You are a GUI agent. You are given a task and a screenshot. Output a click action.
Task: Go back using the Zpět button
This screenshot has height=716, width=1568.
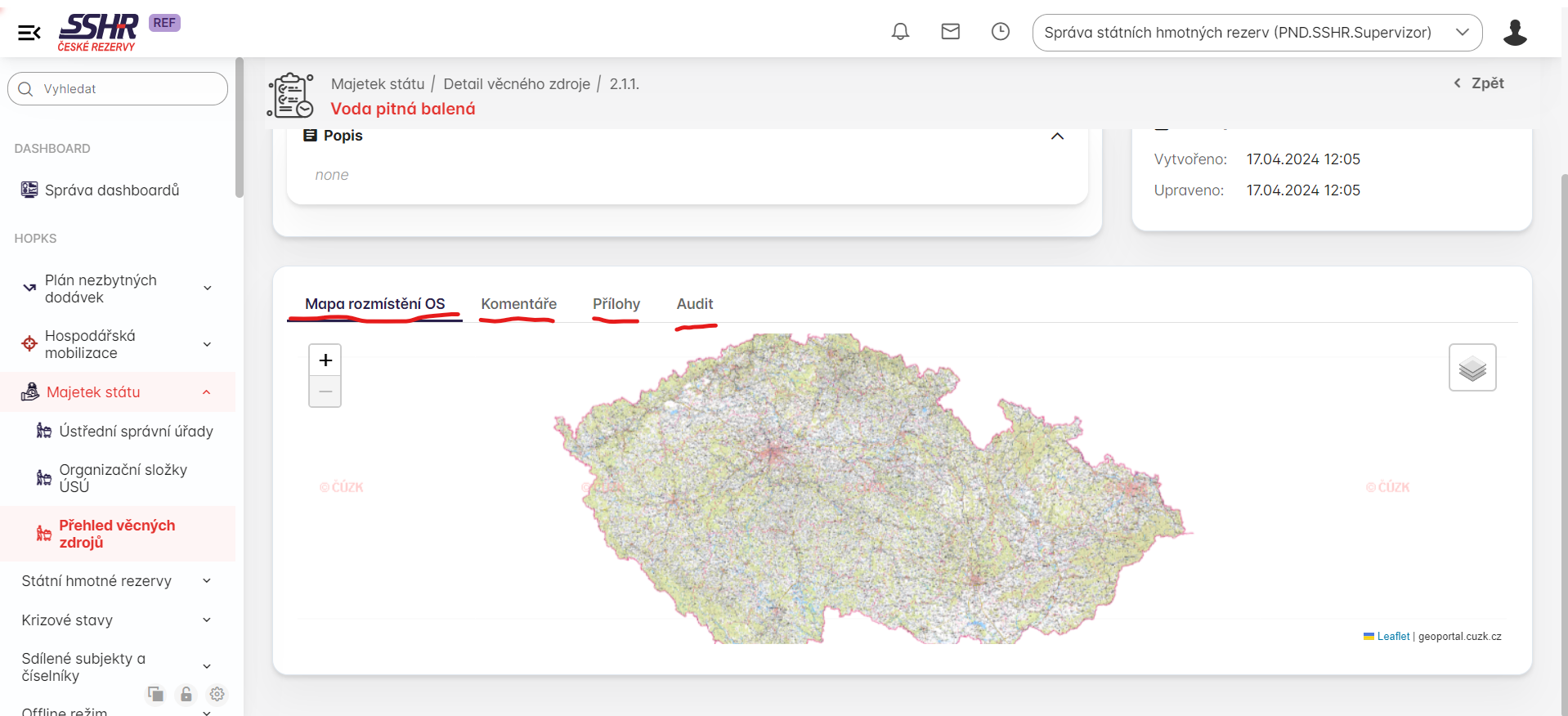pos(1479,83)
